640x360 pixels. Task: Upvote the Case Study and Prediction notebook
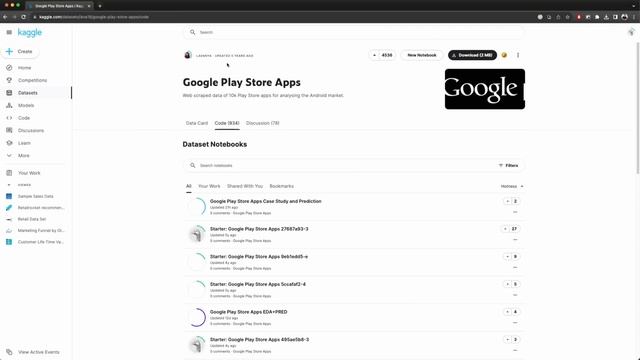point(507,201)
